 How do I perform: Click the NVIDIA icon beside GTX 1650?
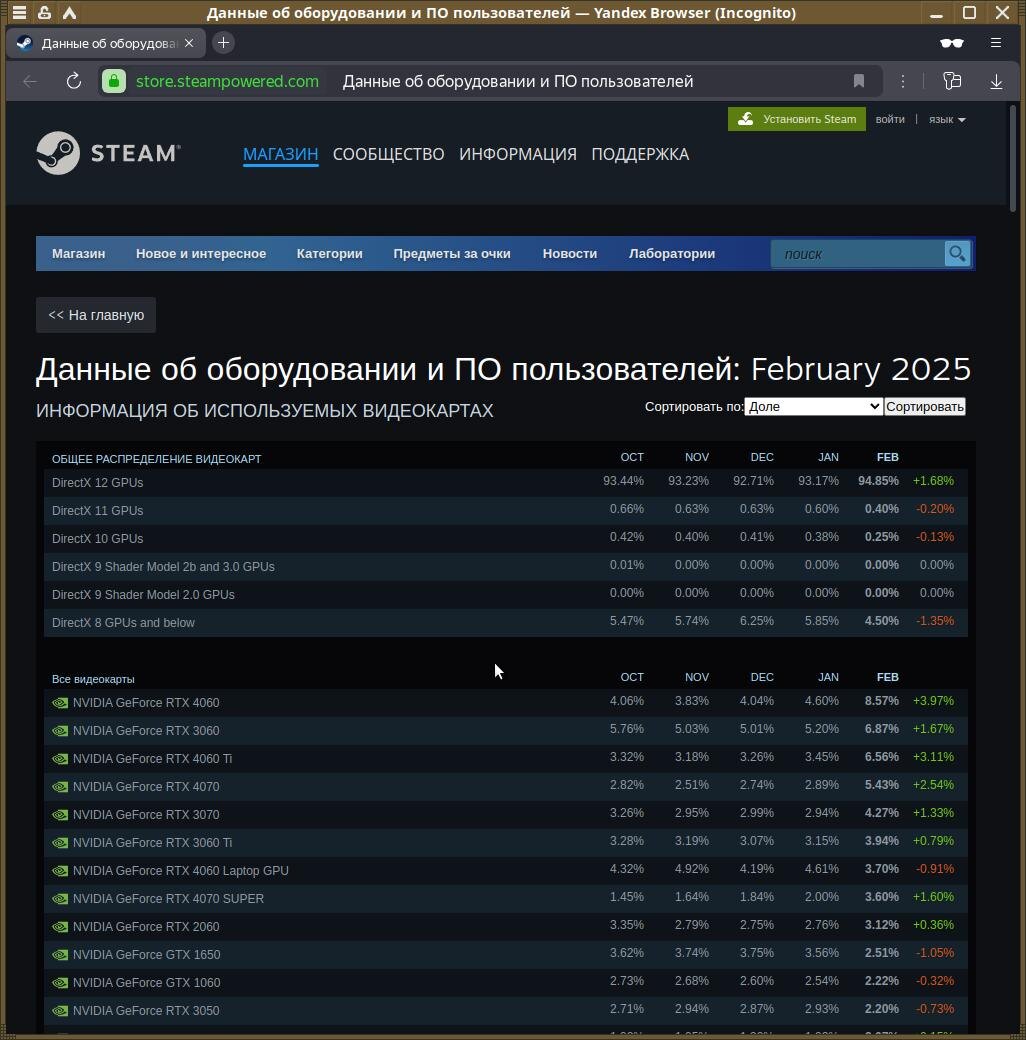60,955
